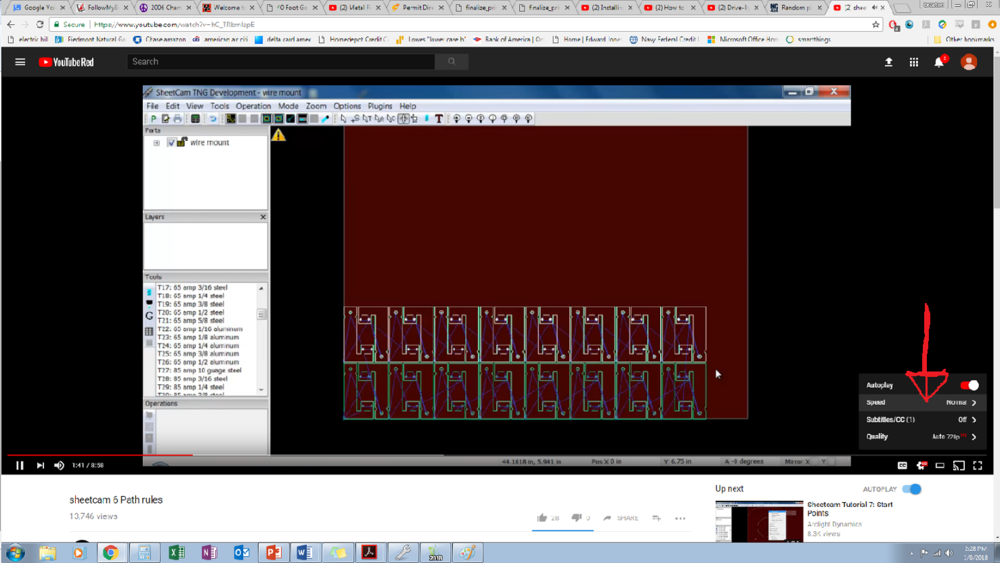Open the YouTube notifications bell

click(x=939, y=62)
